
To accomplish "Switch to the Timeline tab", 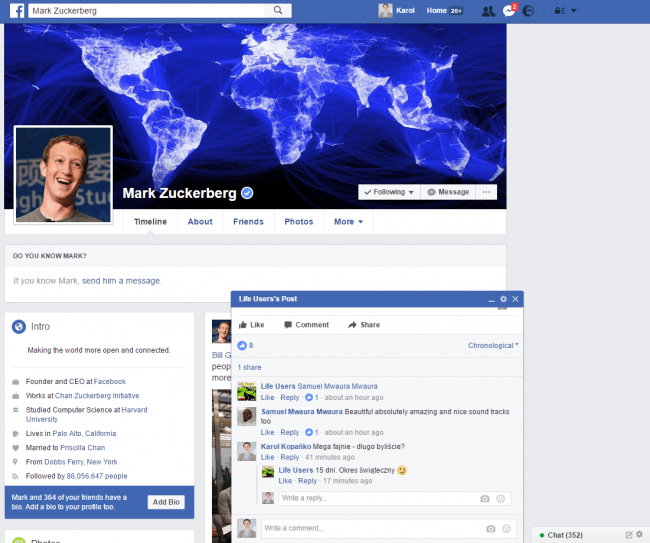I will [150, 222].
